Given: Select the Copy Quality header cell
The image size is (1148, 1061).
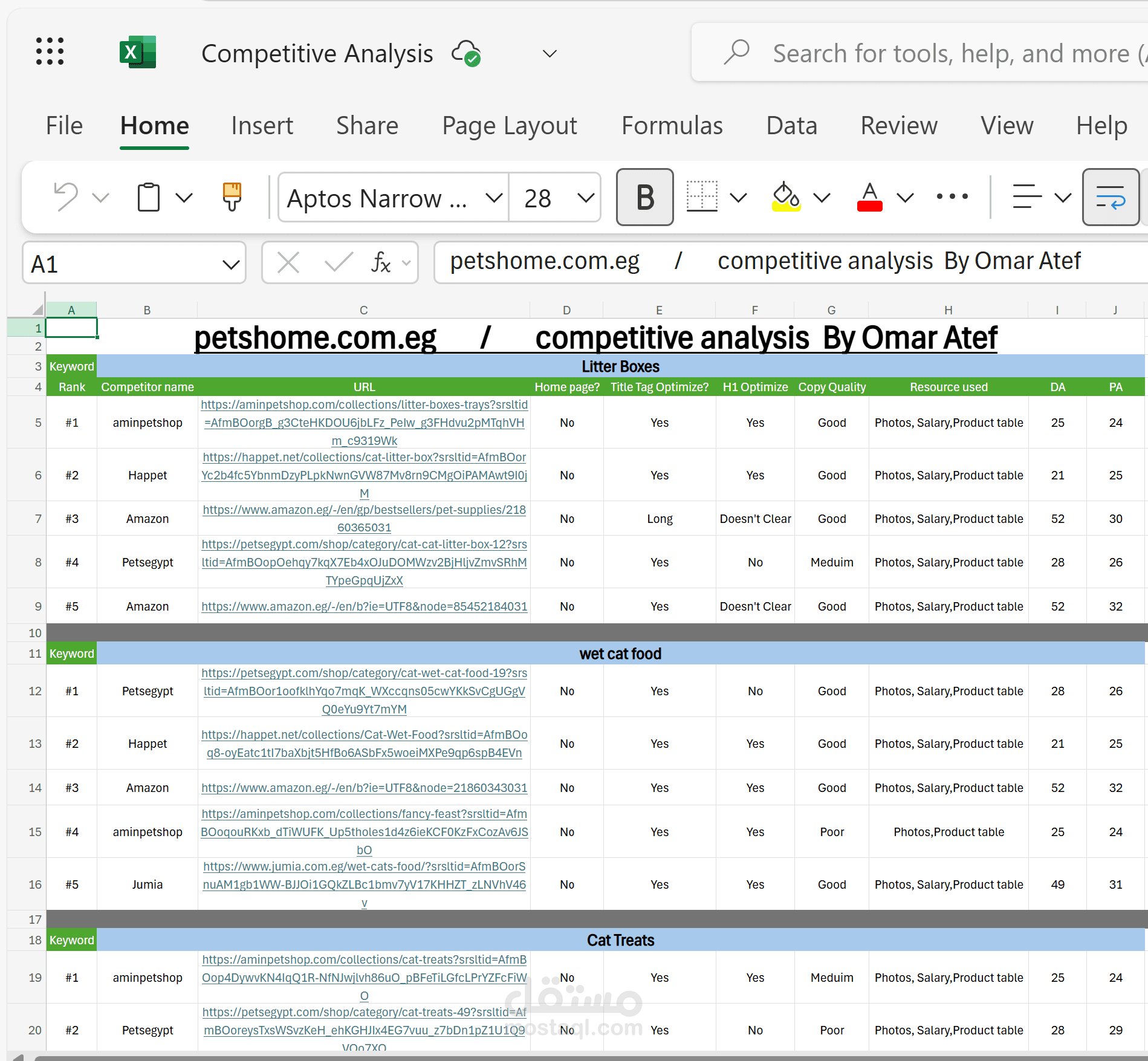Looking at the screenshot, I should (x=832, y=387).
